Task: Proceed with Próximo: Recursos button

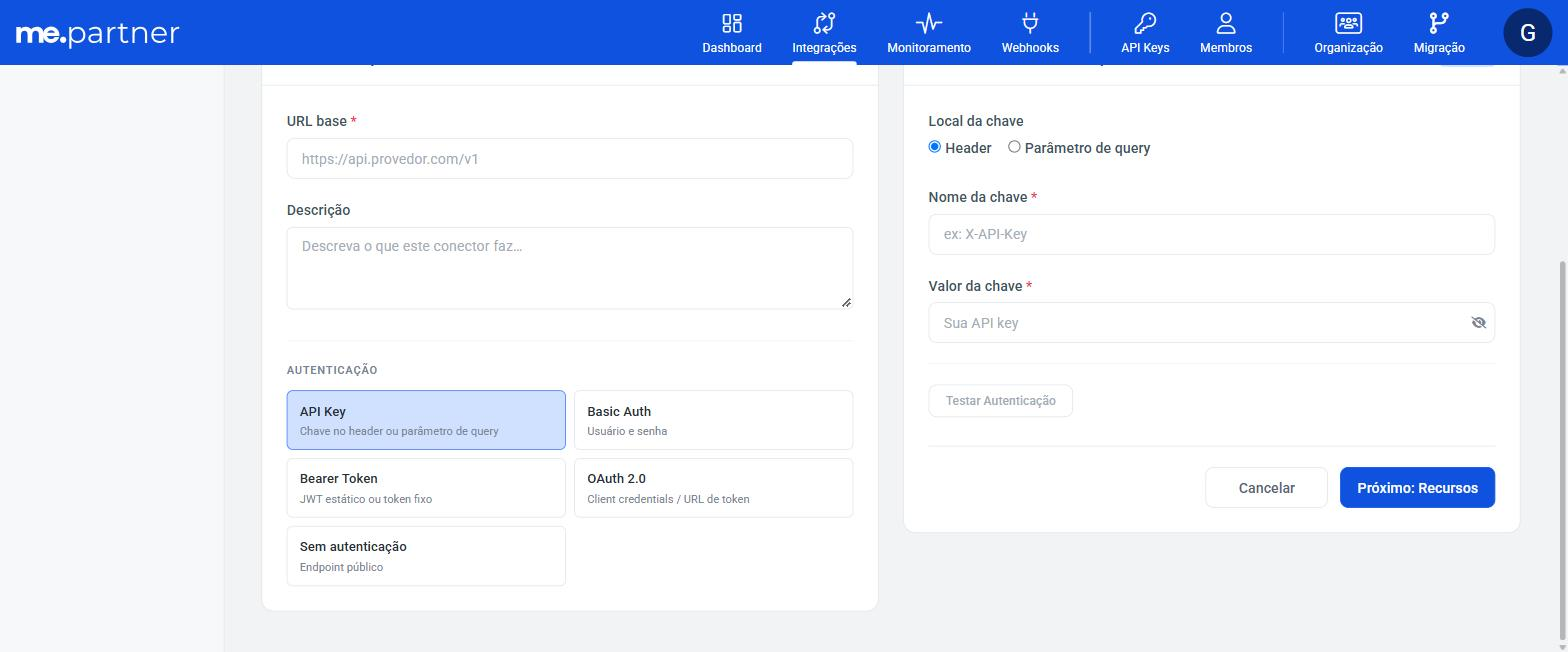Action: (1417, 488)
